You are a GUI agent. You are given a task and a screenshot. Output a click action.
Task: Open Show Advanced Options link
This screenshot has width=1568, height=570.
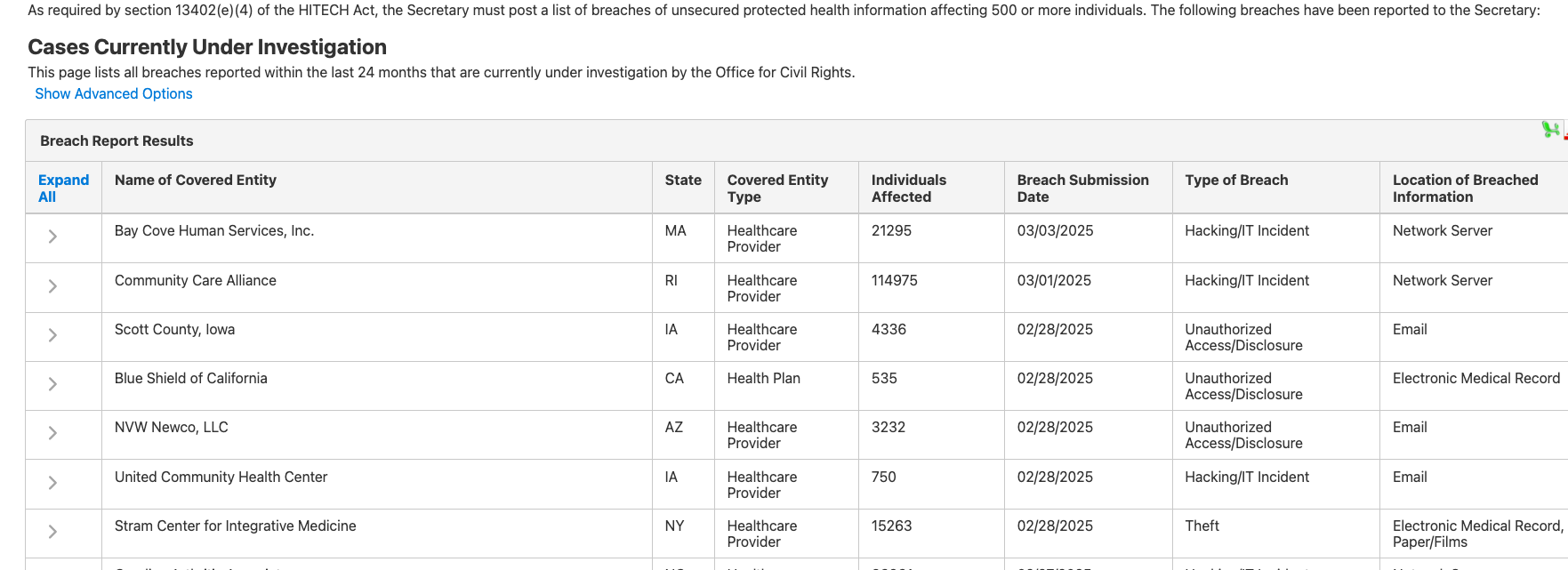coord(114,93)
